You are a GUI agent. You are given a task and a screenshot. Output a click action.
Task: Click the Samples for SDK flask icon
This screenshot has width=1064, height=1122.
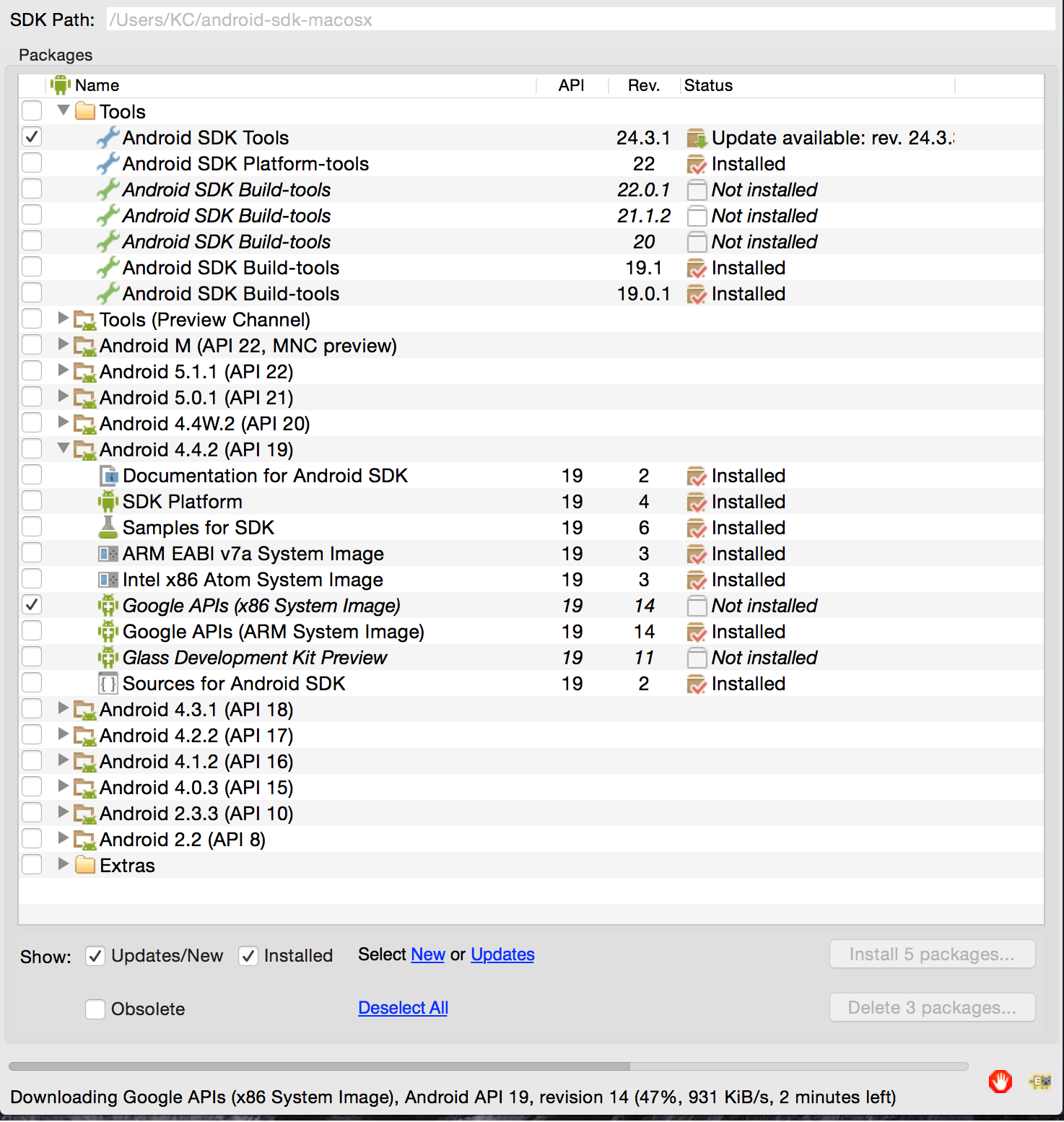click(x=108, y=528)
